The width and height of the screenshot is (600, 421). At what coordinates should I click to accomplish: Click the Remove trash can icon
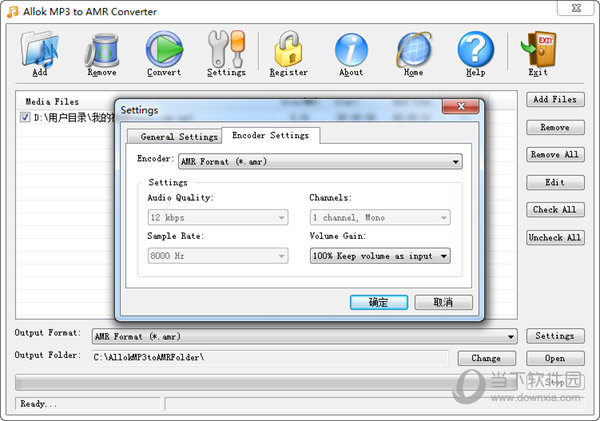[102, 50]
